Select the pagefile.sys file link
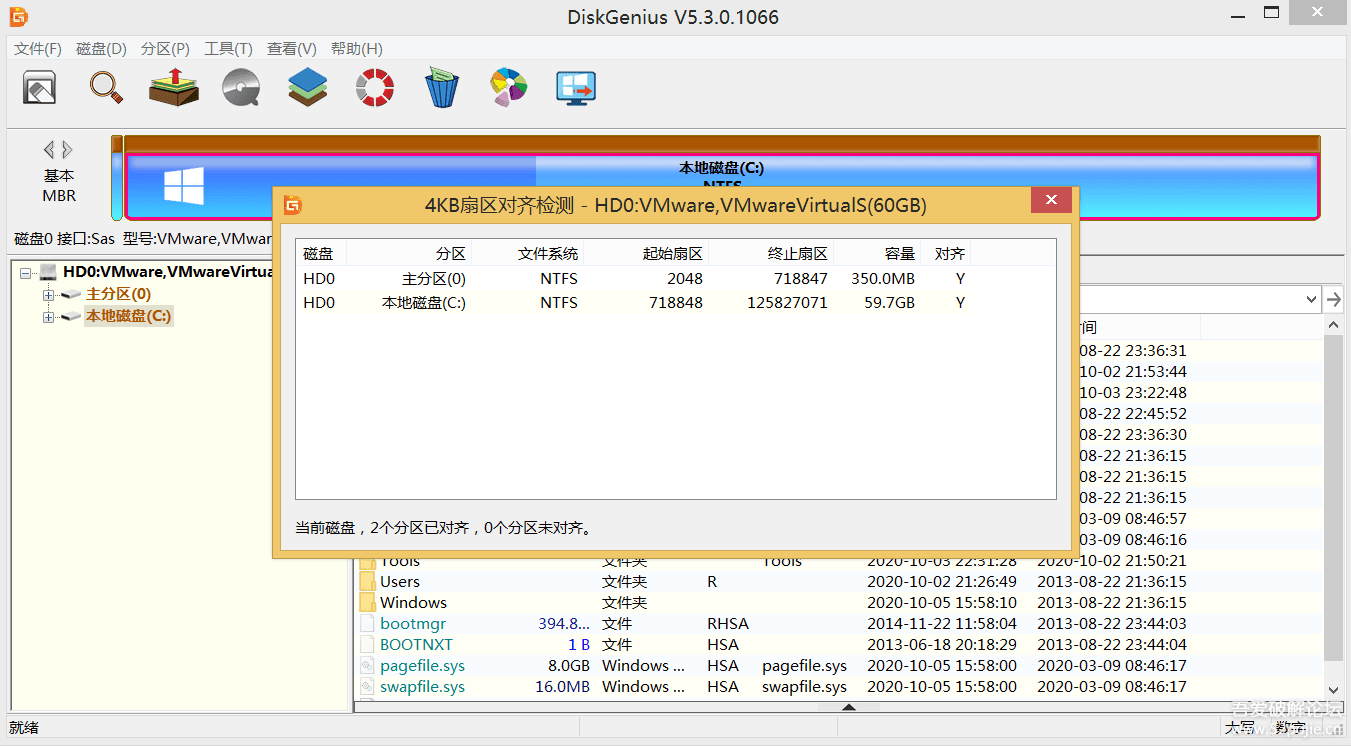1351x746 pixels. (412, 665)
